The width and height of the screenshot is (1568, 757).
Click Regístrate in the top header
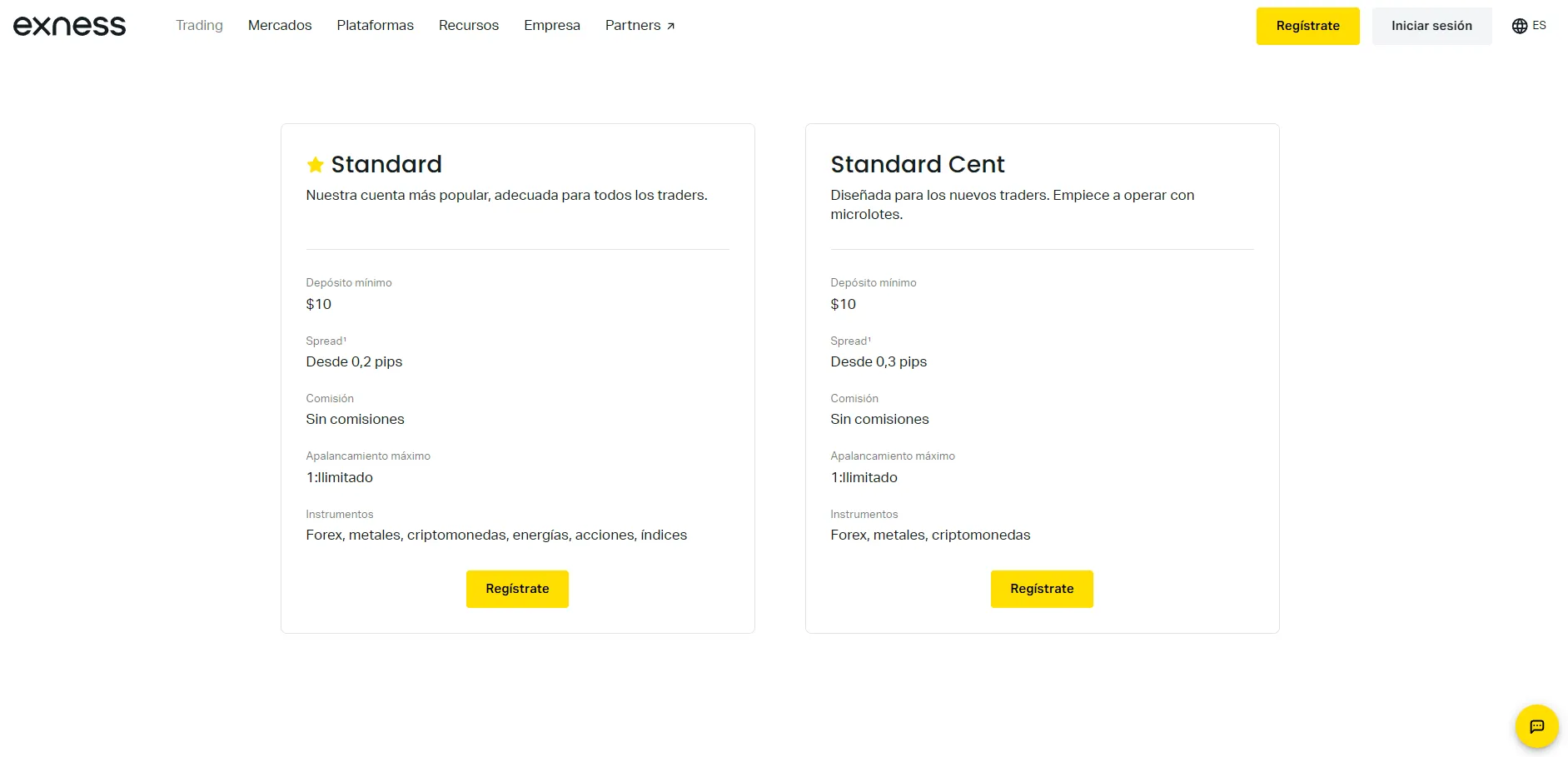tap(1307, 26)
